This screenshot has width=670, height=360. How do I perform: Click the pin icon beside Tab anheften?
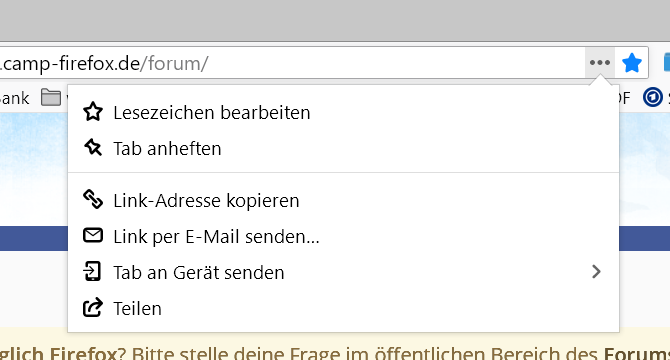pyautogui.click(x=93, y=148)
